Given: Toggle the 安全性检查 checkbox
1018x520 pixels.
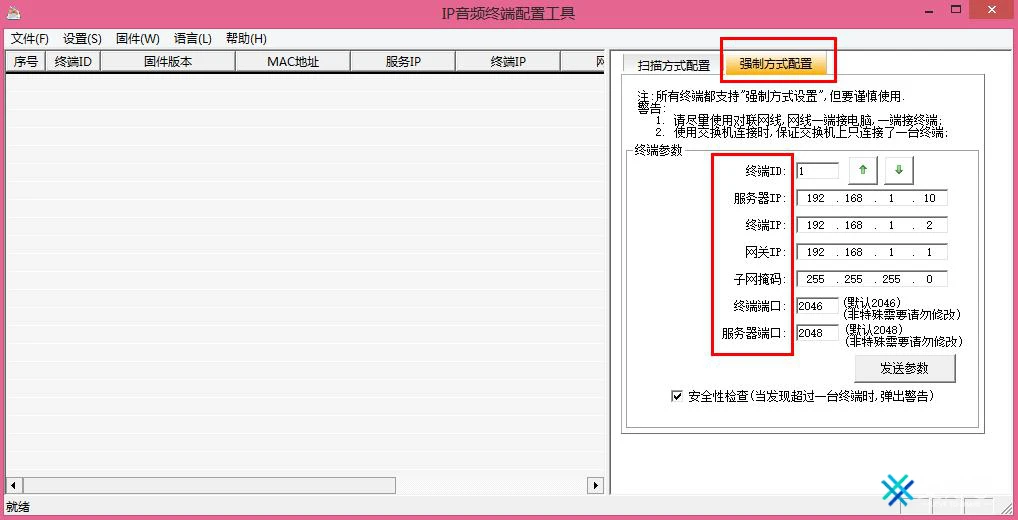Looking at the screenshot, I should pos(677,396).
